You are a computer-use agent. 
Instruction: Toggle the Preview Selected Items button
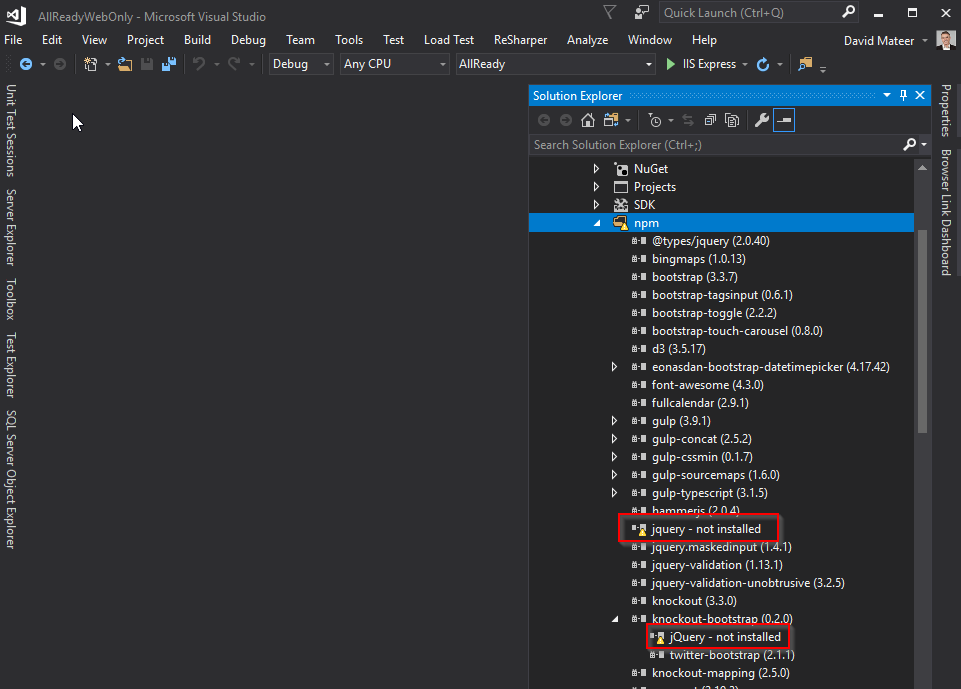784,120
